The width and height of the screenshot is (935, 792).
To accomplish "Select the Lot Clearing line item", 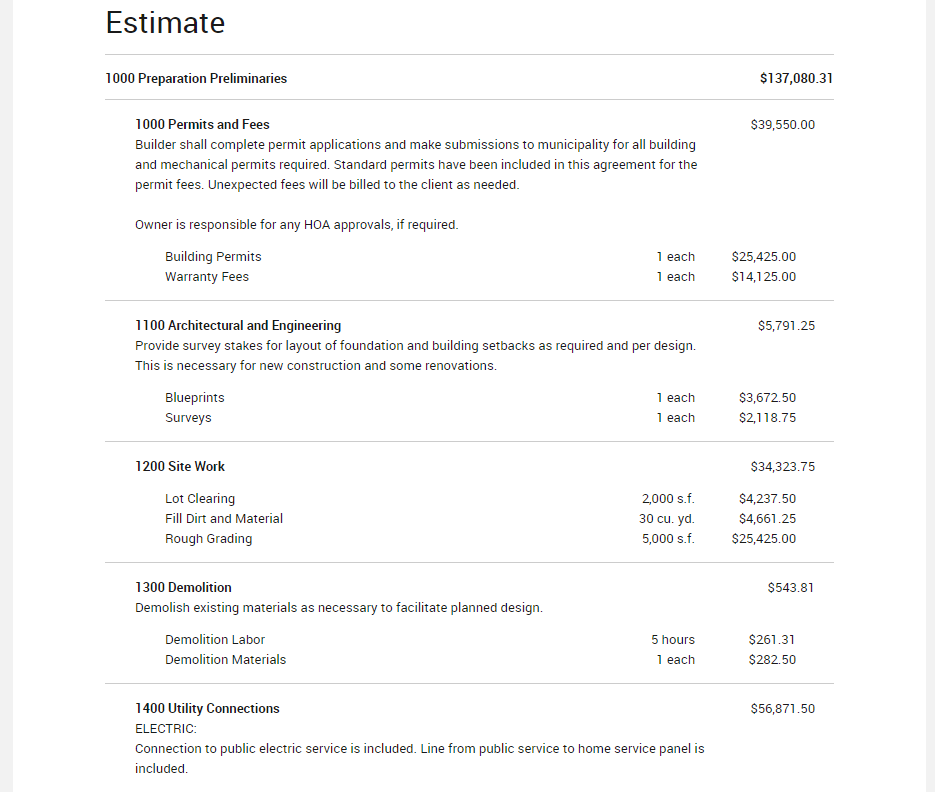I will (x=200, y=499).
